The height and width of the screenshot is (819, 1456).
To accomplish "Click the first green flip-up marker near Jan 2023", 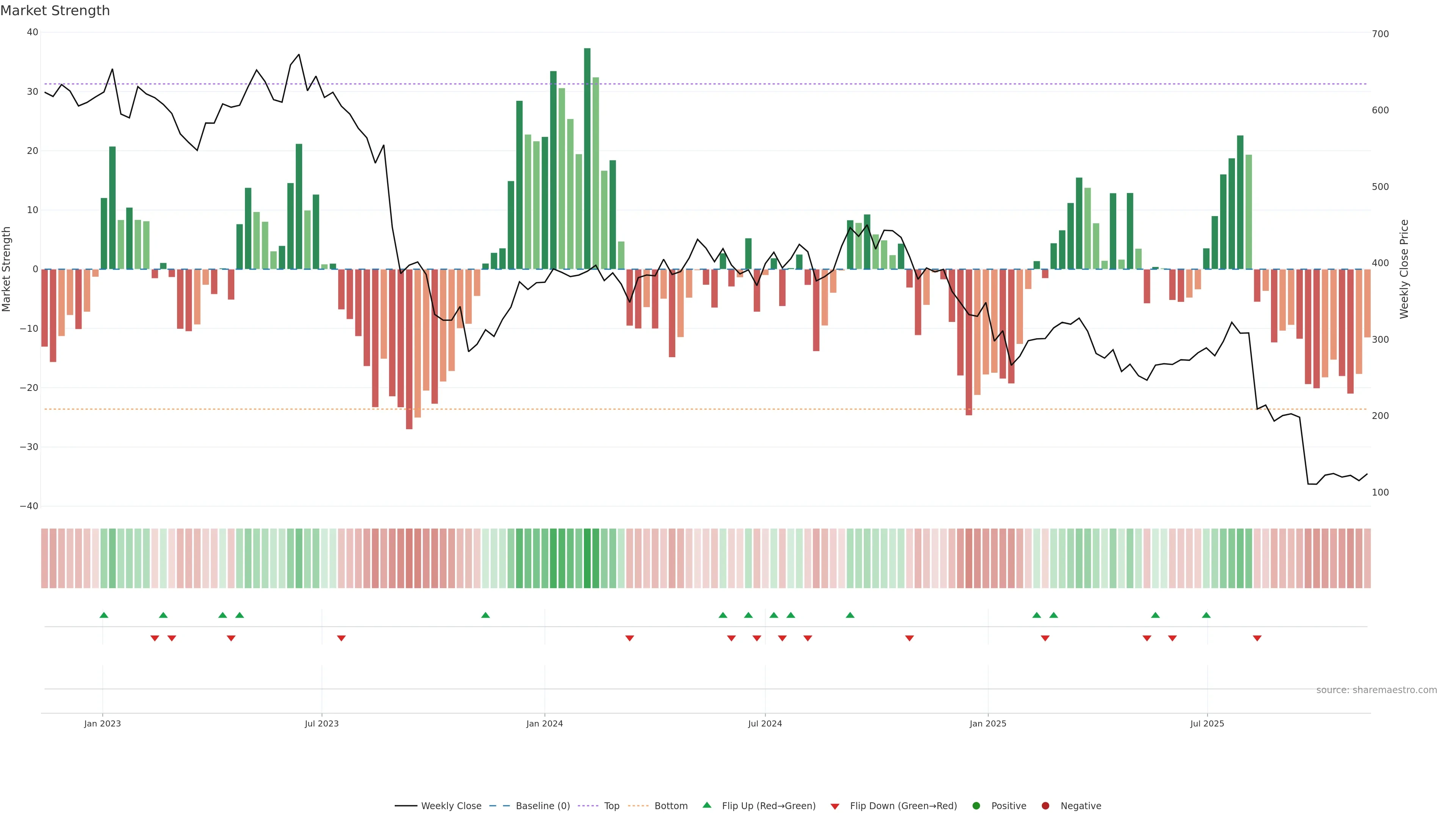I will click(x=104, y=615).
